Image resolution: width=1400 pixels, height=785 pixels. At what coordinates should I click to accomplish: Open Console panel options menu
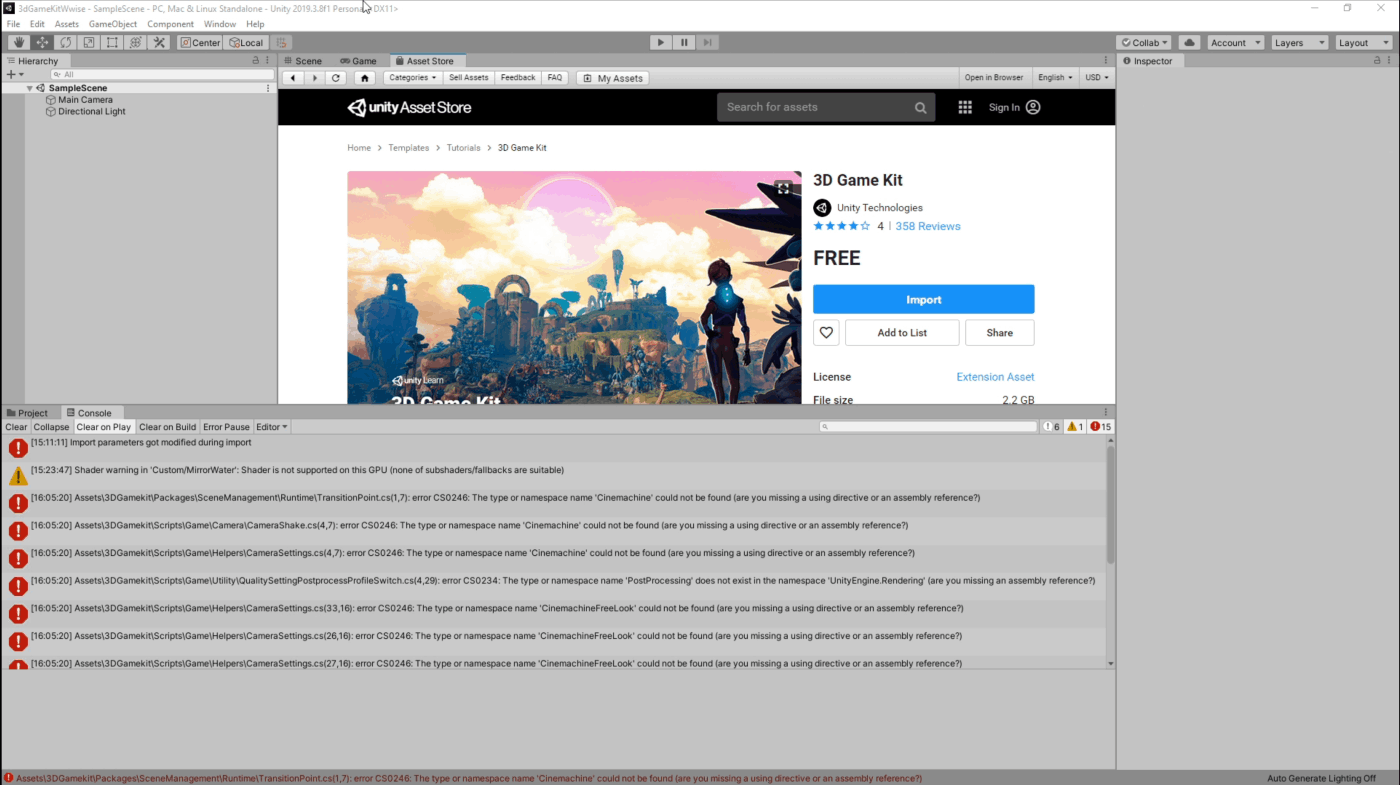pyautogui.click(x=1107, y=412)
